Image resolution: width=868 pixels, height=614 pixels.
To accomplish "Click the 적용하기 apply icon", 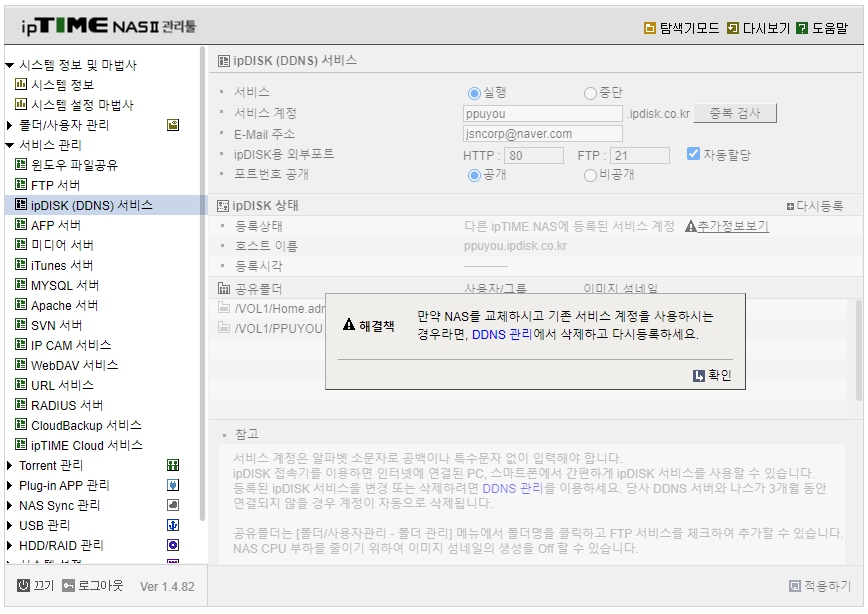I will tap(795, 586).
